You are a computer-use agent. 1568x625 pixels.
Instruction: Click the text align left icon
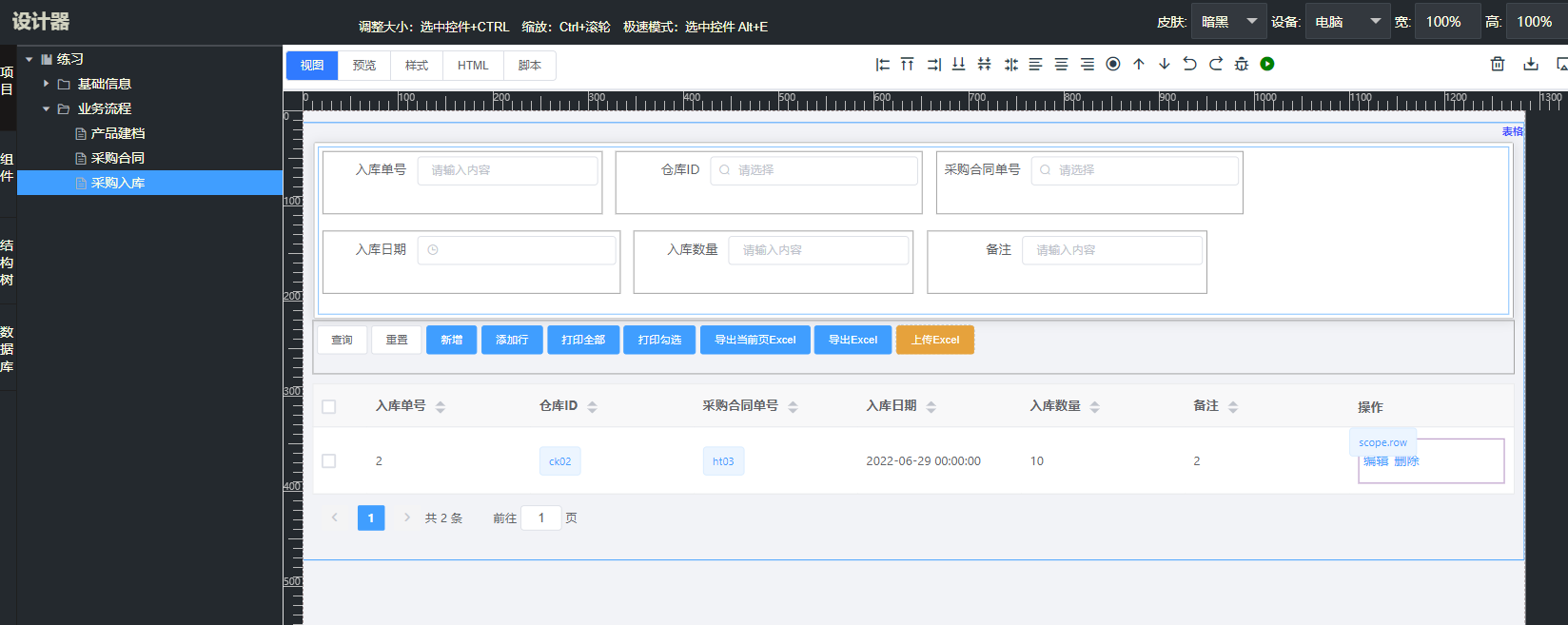[x=1036, y=64]
